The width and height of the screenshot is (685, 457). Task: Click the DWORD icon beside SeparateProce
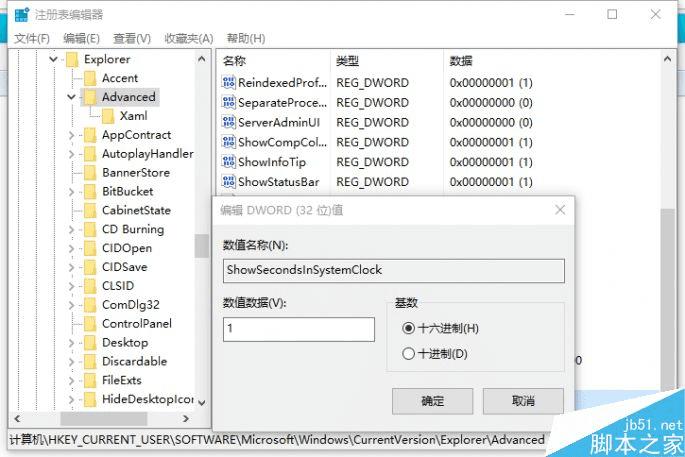[228, 102]
